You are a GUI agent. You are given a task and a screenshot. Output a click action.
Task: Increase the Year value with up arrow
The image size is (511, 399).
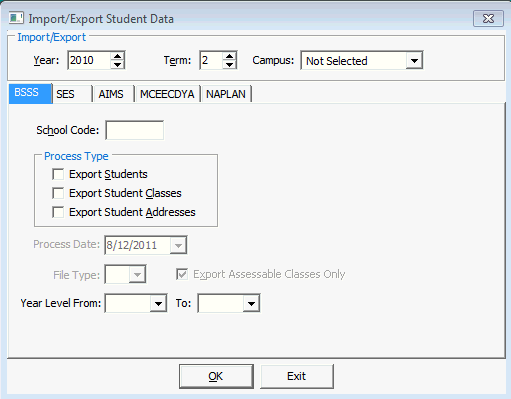[118, 56]
